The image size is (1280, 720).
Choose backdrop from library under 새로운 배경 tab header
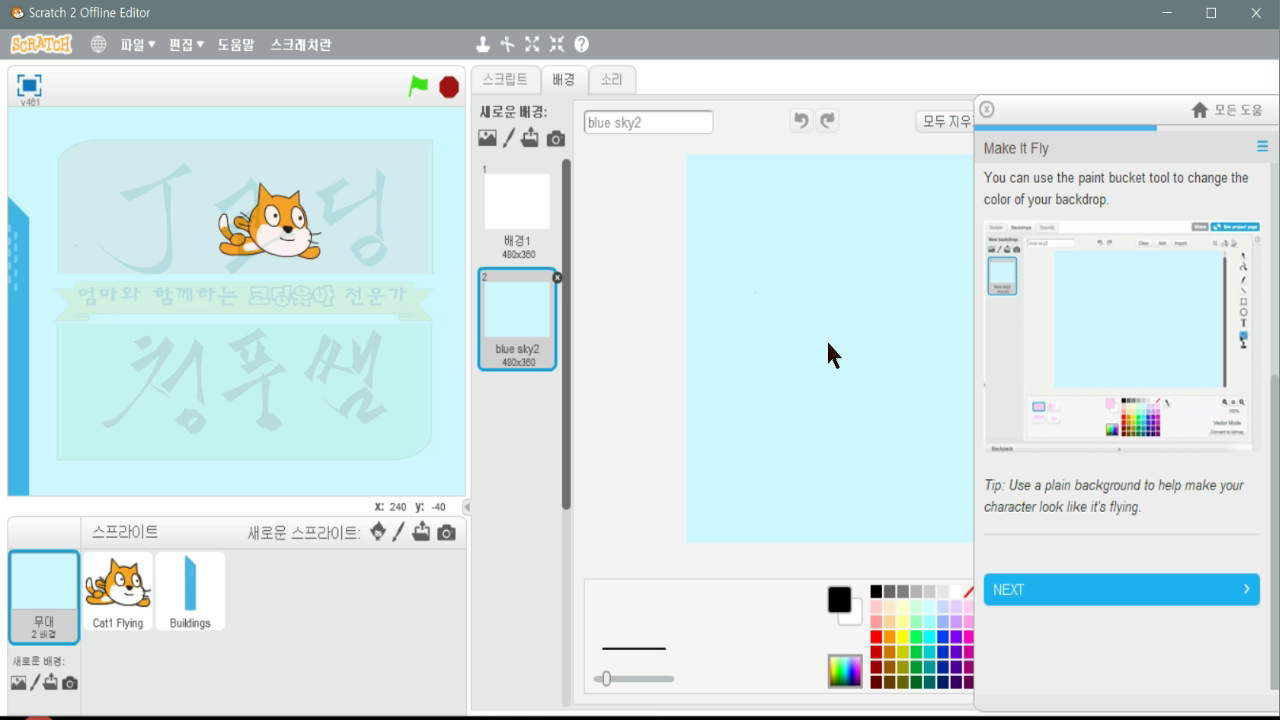click(x=487, y=138)
